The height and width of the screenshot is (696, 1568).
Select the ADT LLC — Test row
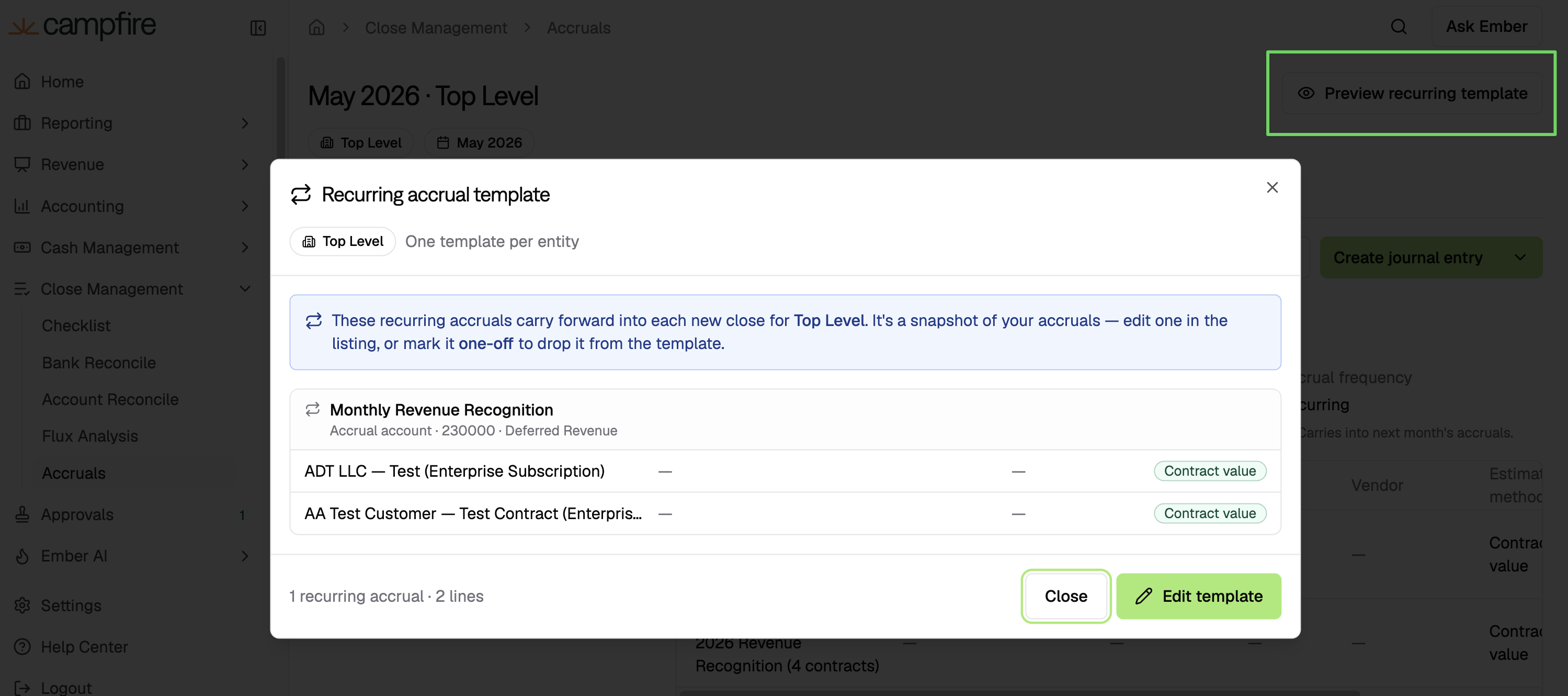(x=785, y=472)
